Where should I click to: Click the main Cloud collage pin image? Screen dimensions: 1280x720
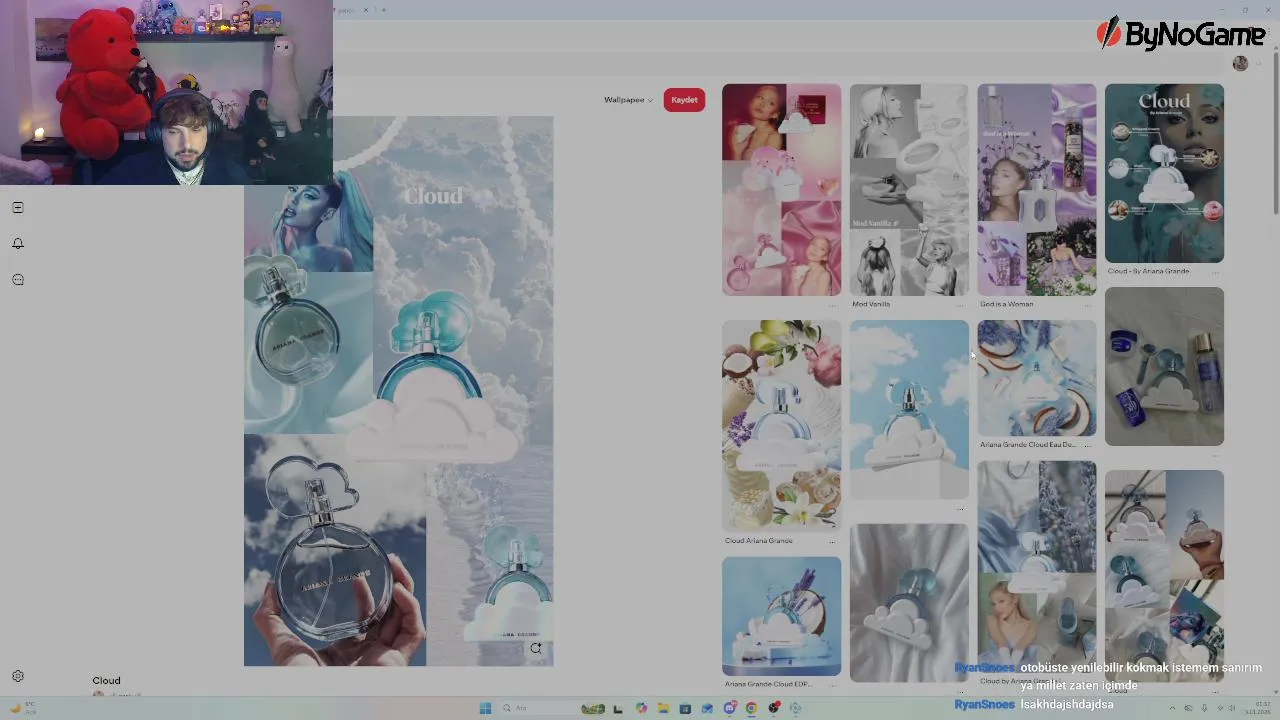398,391
